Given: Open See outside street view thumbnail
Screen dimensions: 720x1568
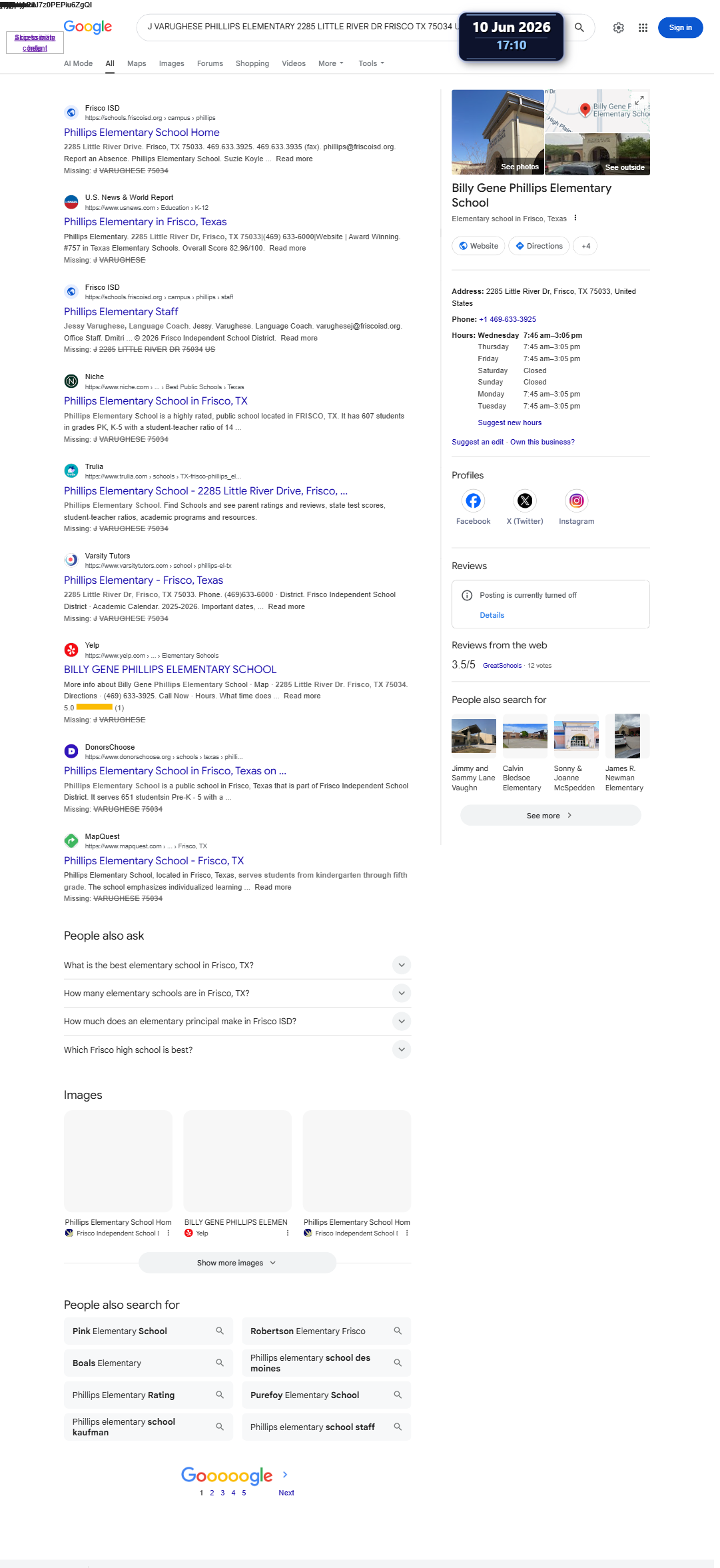Looking at the screenshot, I should (597, 155).
